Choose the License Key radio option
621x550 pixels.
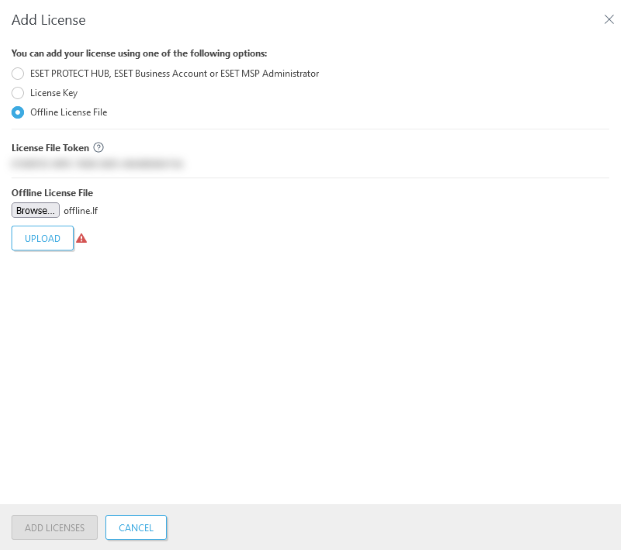coord(17,93)
